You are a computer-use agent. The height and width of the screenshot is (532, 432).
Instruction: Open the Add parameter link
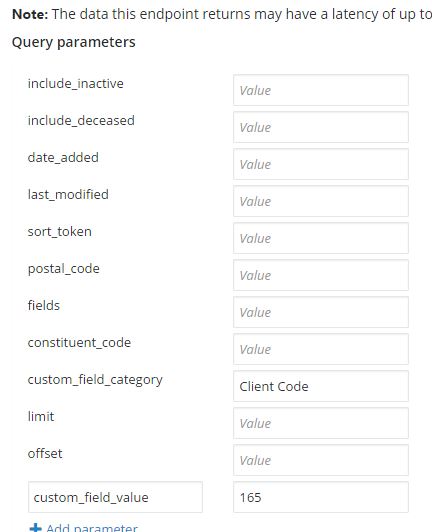tap(92, 528)
